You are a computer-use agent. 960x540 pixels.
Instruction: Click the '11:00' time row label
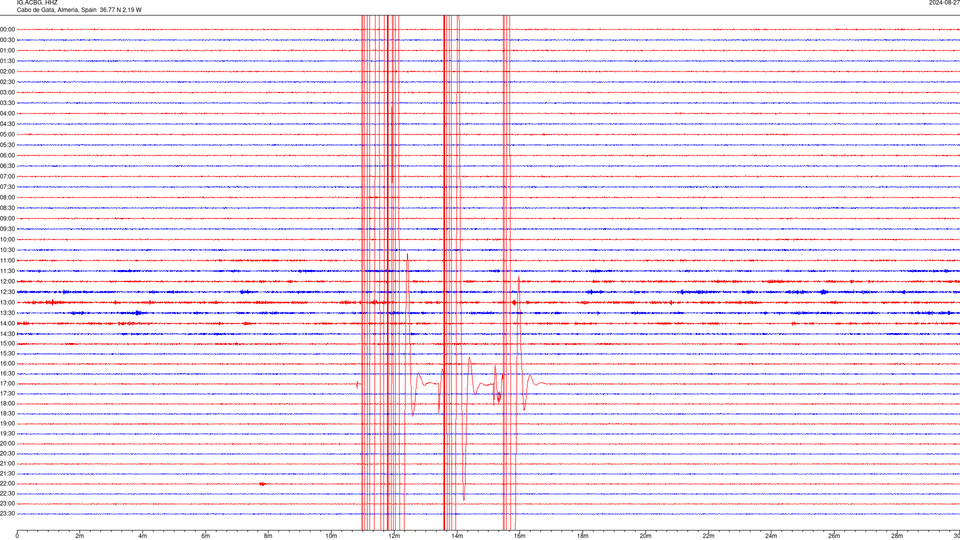click(x=7, y=261)
